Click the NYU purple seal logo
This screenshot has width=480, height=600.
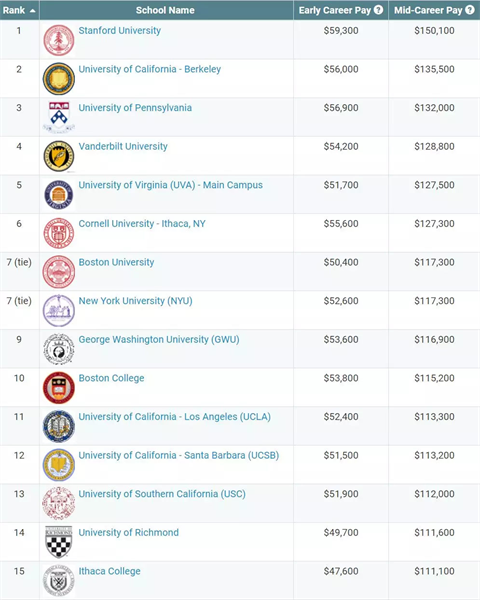[x=59, y=310]
